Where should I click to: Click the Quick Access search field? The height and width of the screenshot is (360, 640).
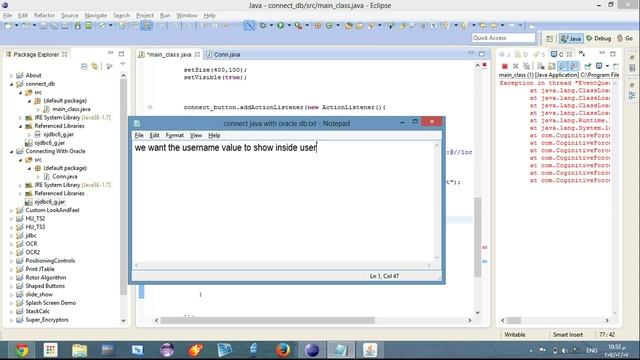[x=503, y=38]
